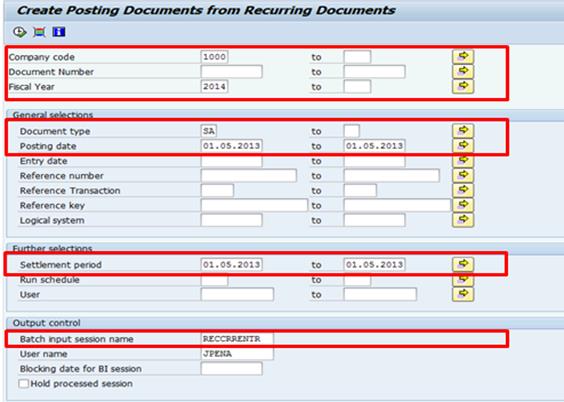The image size is (564, 402).
Task: Open multiple selection for Document type
Action: click(x=463, y=131)
